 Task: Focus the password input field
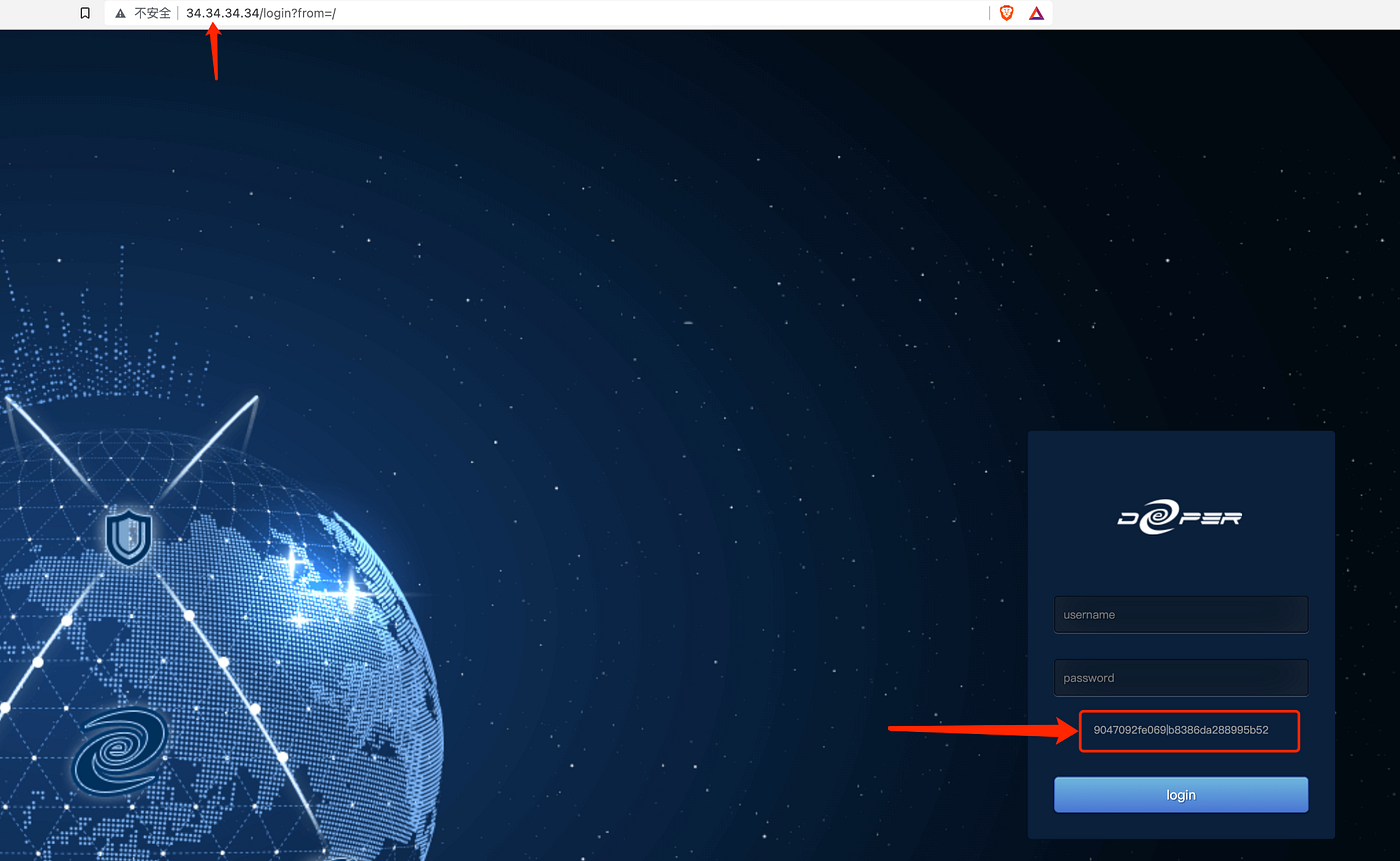click(1181, 678)
